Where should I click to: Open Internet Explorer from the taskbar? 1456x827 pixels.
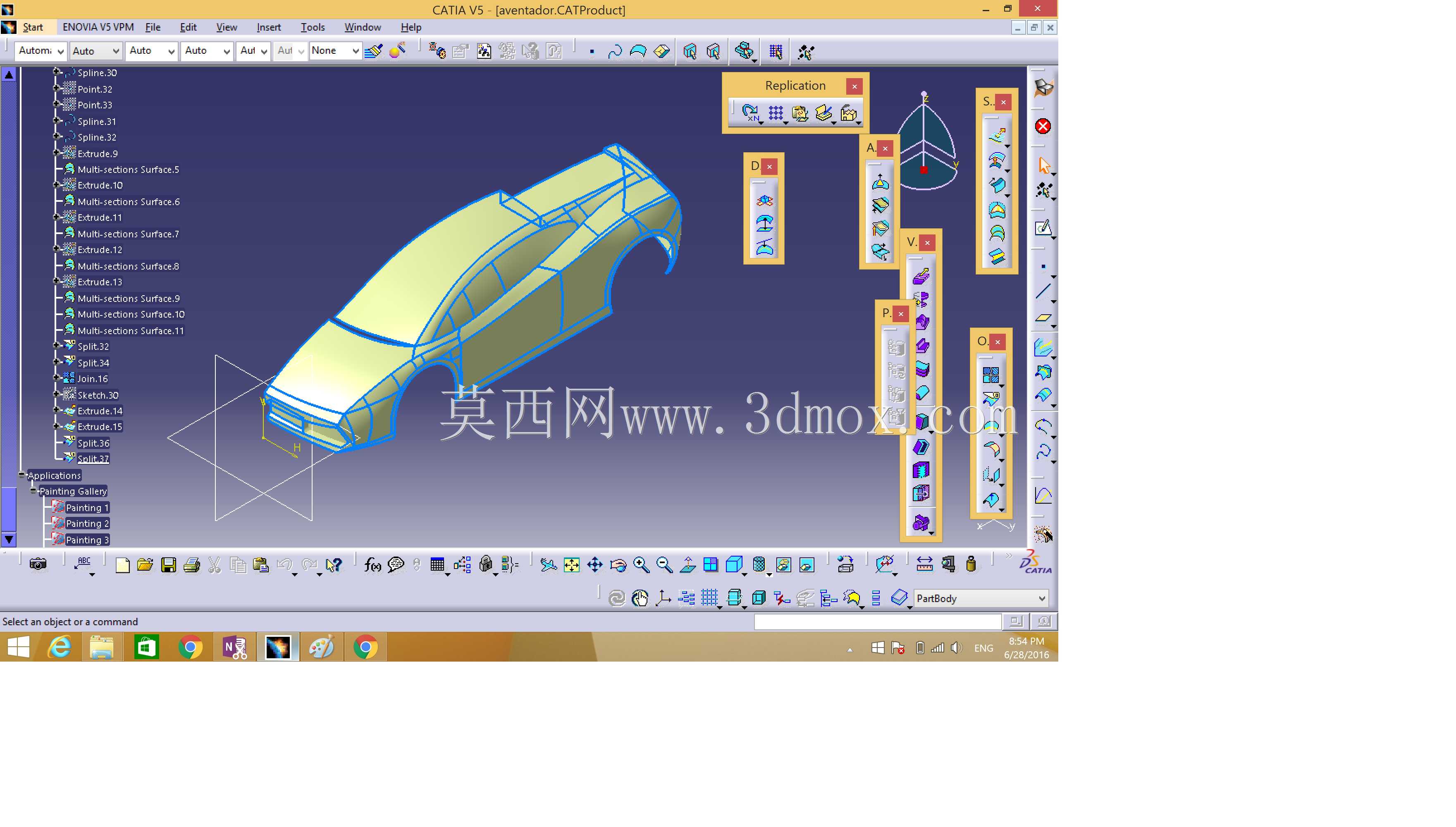tap(59, 647)
